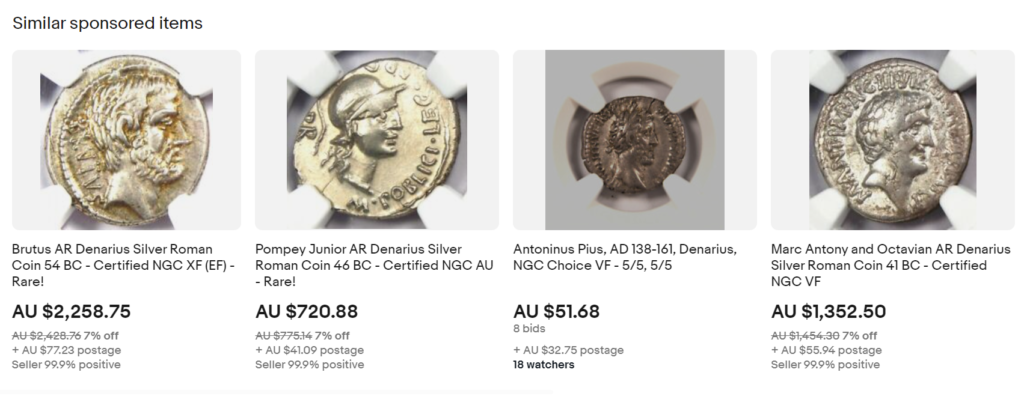Click the AU $32.75 postage text
The height and width of the screenshot is (399, 1024).
click(568, 350)
